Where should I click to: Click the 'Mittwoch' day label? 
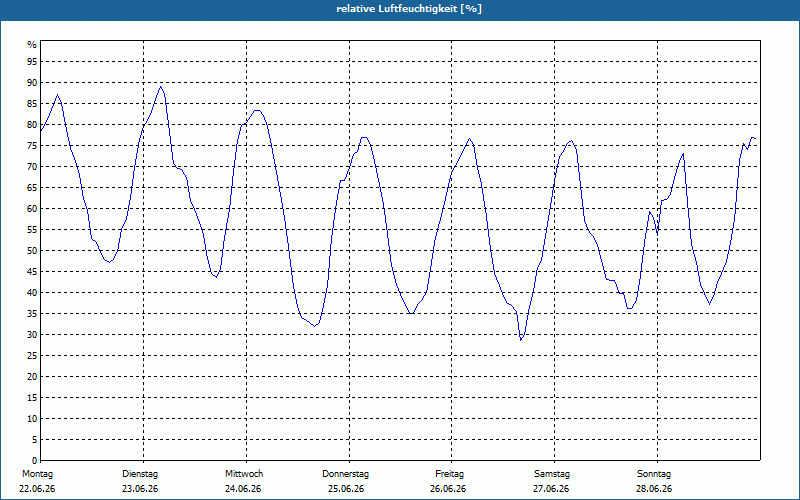(244, 474)
